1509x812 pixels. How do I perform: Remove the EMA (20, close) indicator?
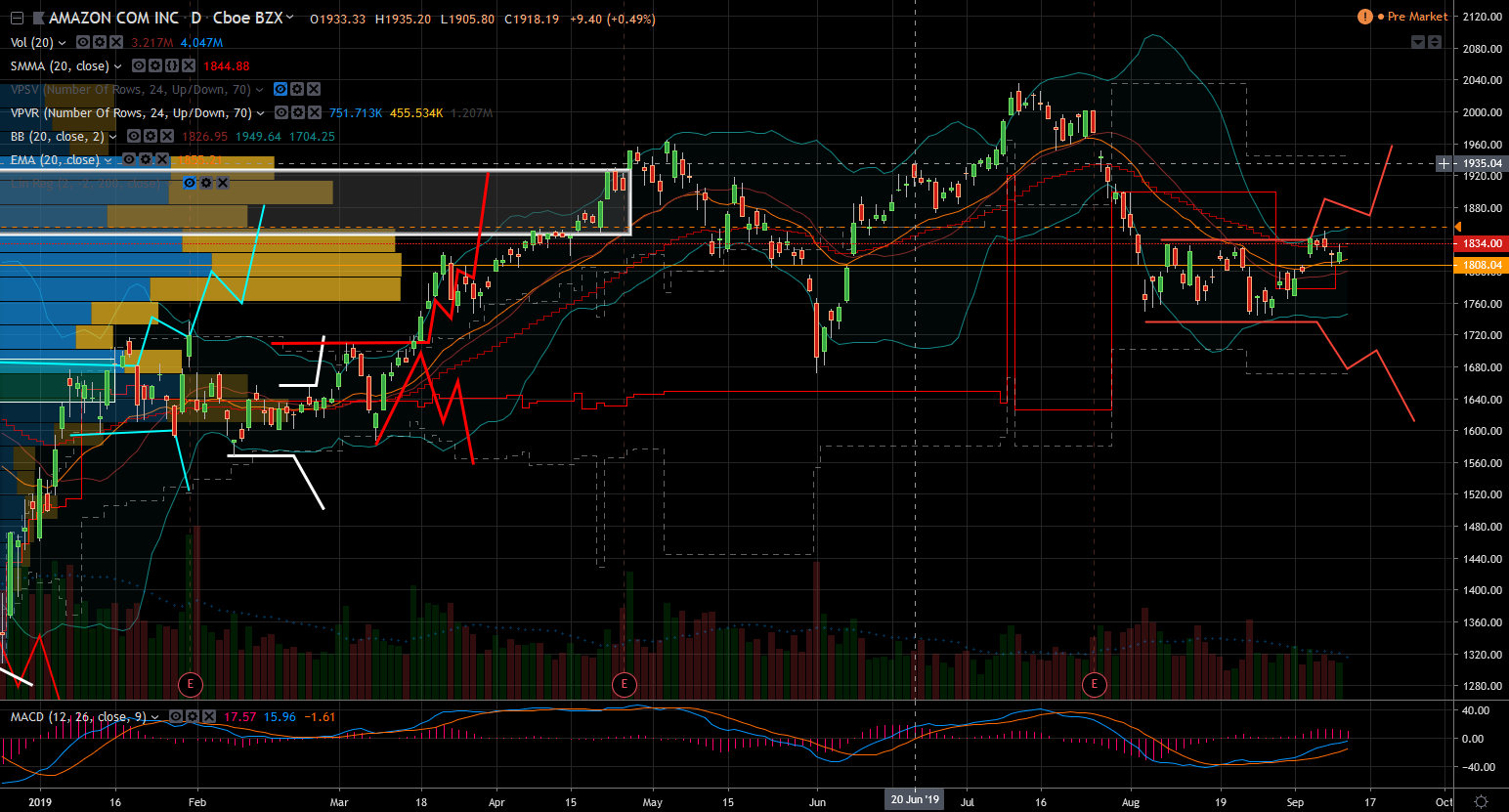[x=161, y=159]
